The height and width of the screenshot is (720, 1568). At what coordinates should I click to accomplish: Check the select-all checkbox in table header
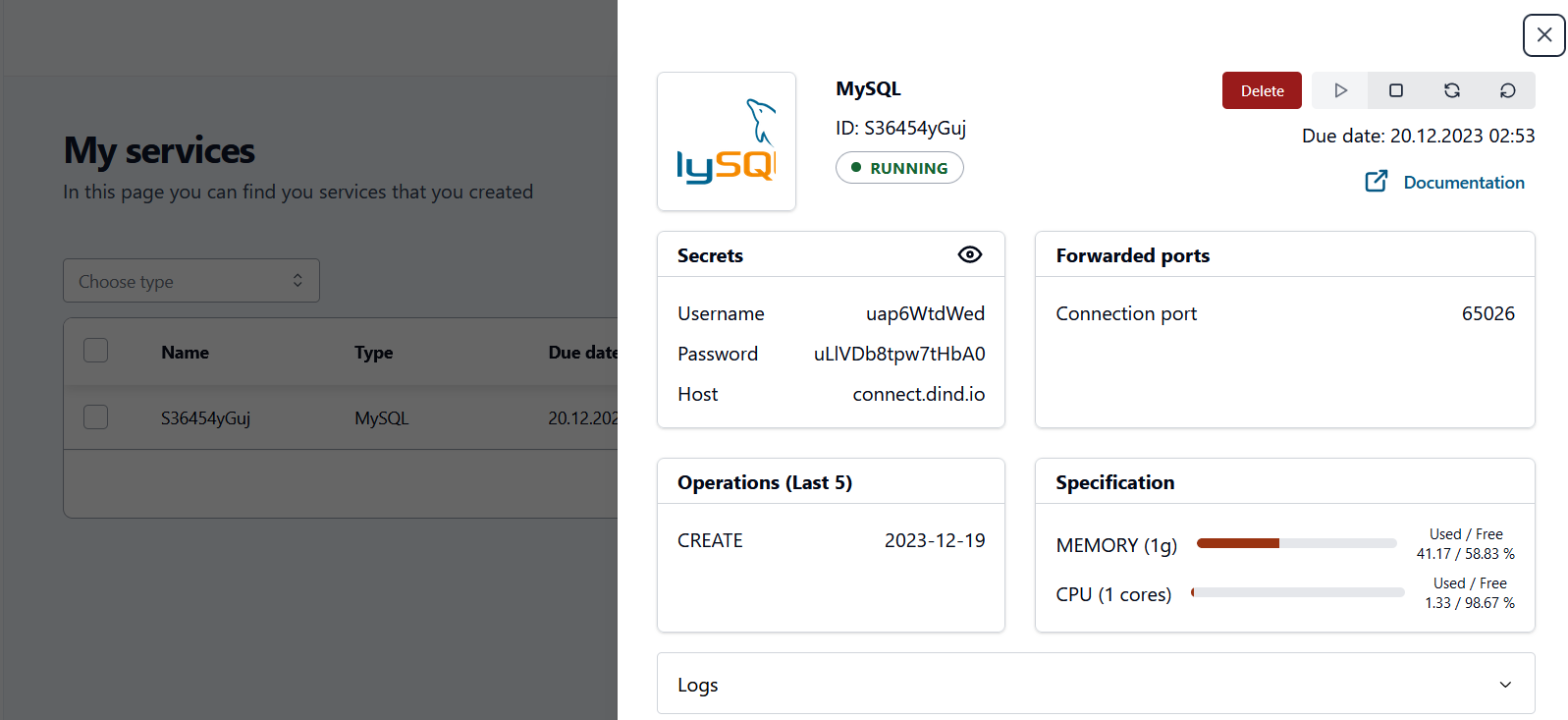(96, 351)
